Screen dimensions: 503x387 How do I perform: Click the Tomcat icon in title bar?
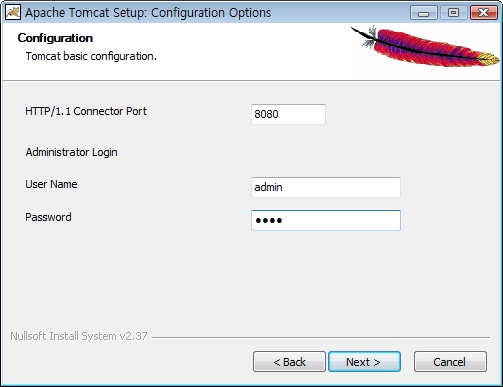coord(13,12)
